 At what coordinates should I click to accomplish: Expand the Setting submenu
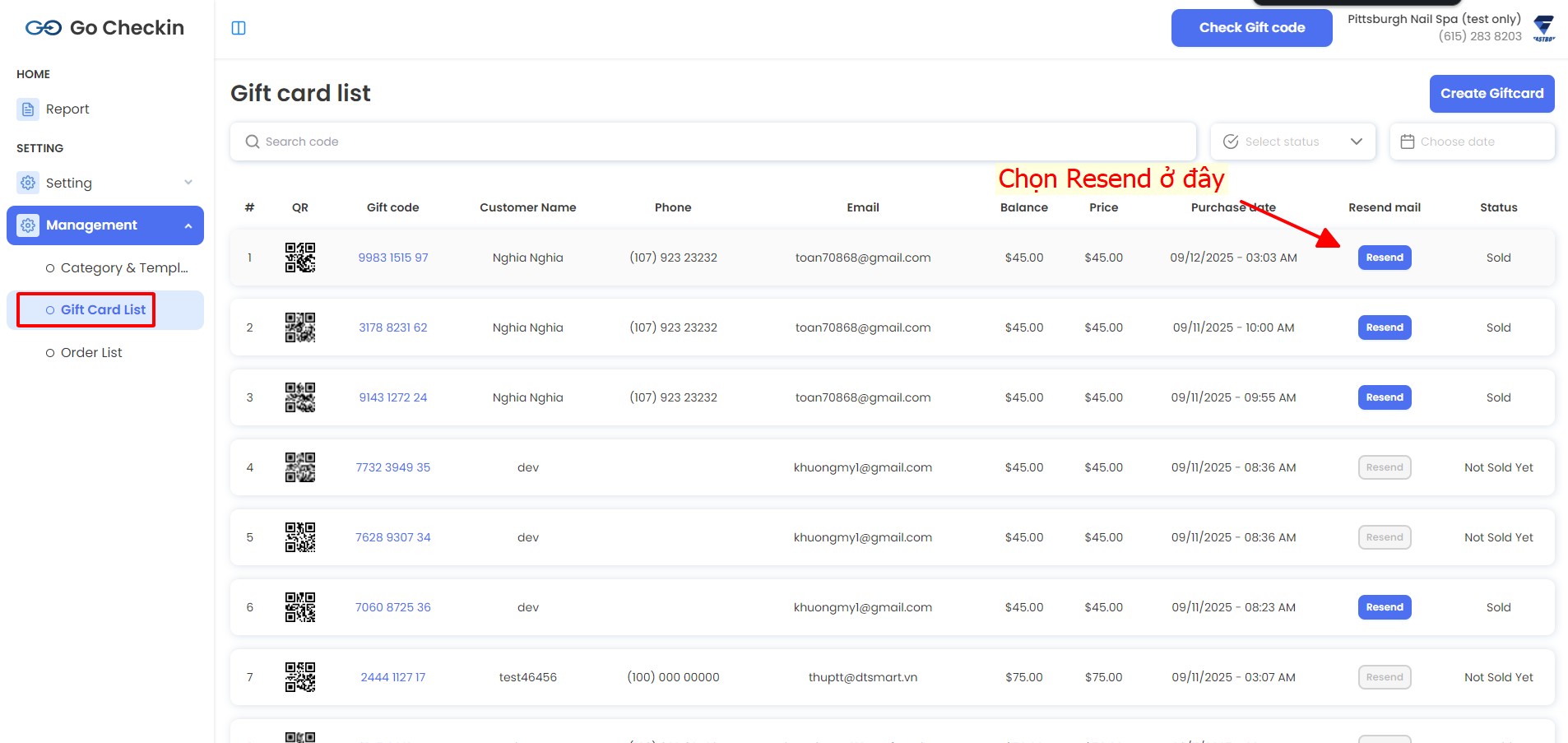188,183
